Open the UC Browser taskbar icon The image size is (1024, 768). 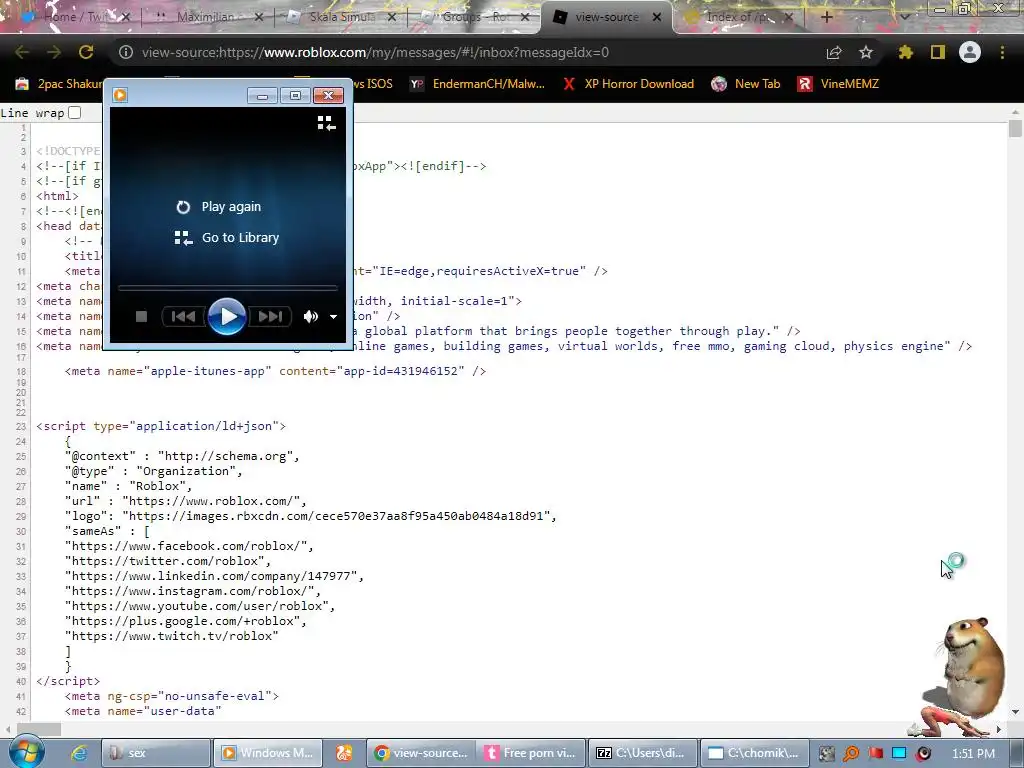tap(344, 753)
